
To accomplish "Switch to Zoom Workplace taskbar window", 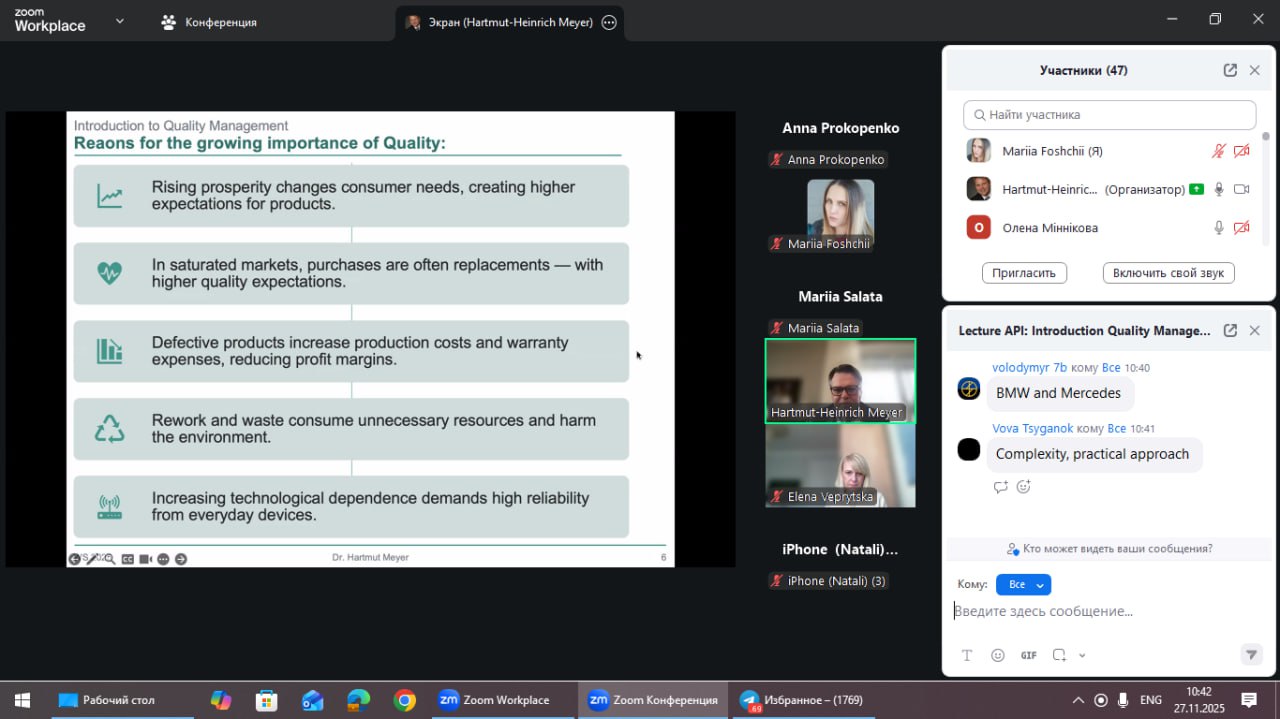I will pyautogui.click(x=502, y=700).
